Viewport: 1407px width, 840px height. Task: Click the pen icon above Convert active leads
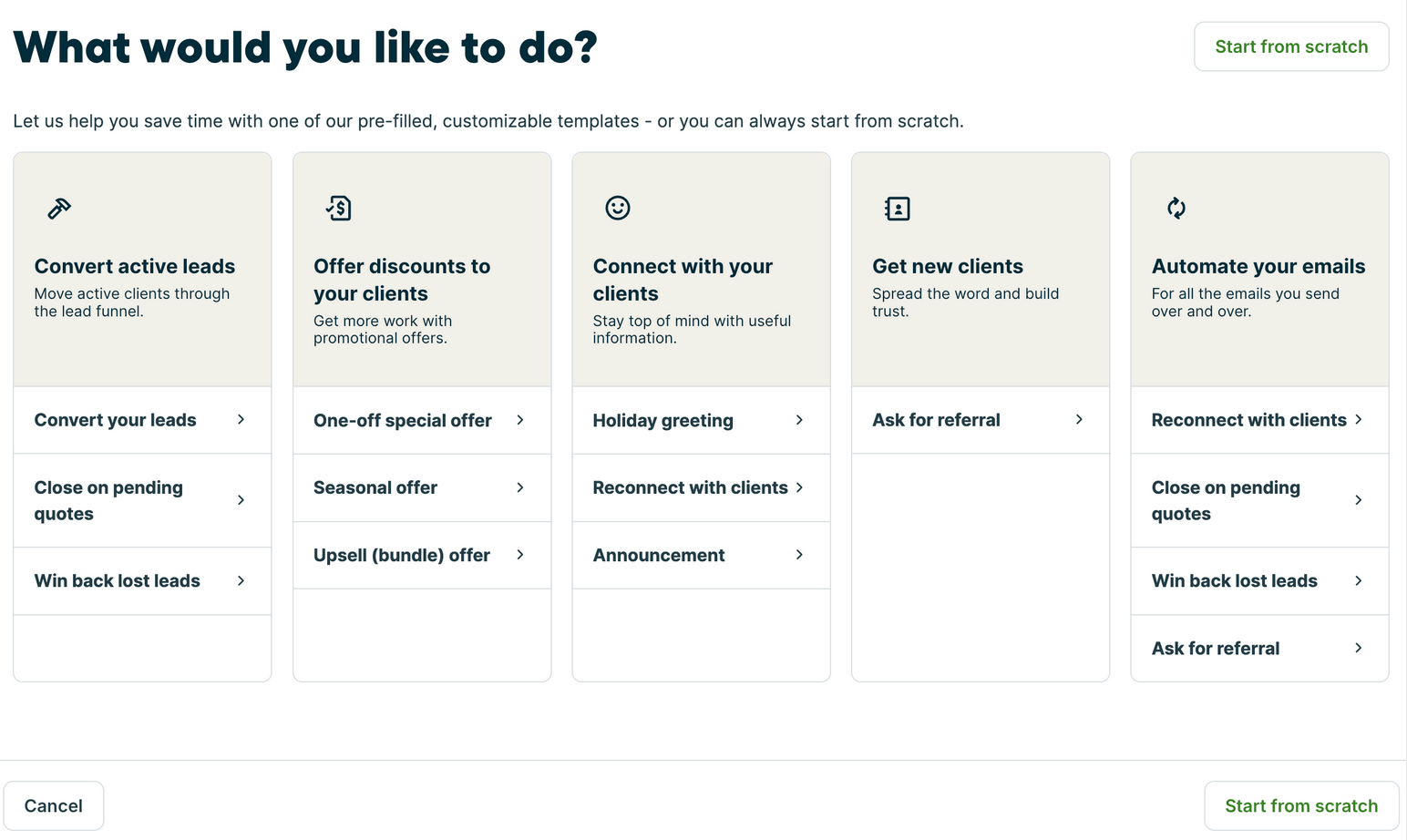point(58,208)
